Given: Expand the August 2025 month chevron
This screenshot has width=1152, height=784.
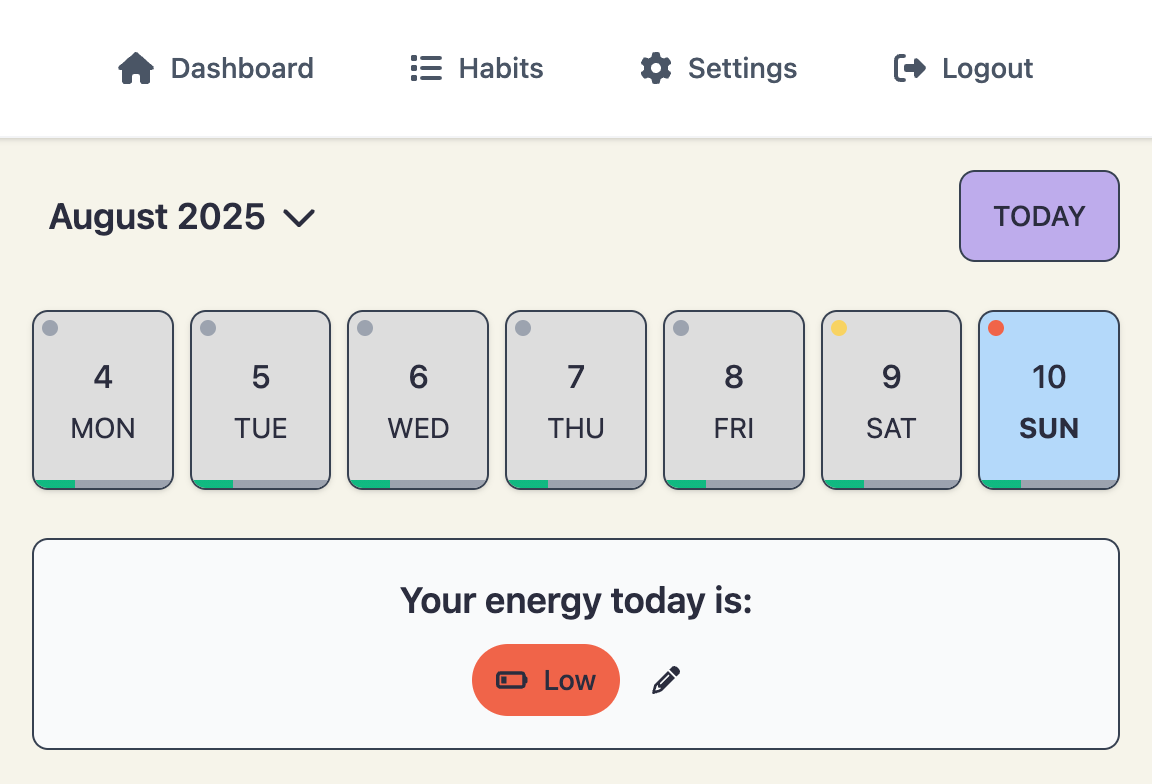Looking at the screenshot, I should click(300, 217).
